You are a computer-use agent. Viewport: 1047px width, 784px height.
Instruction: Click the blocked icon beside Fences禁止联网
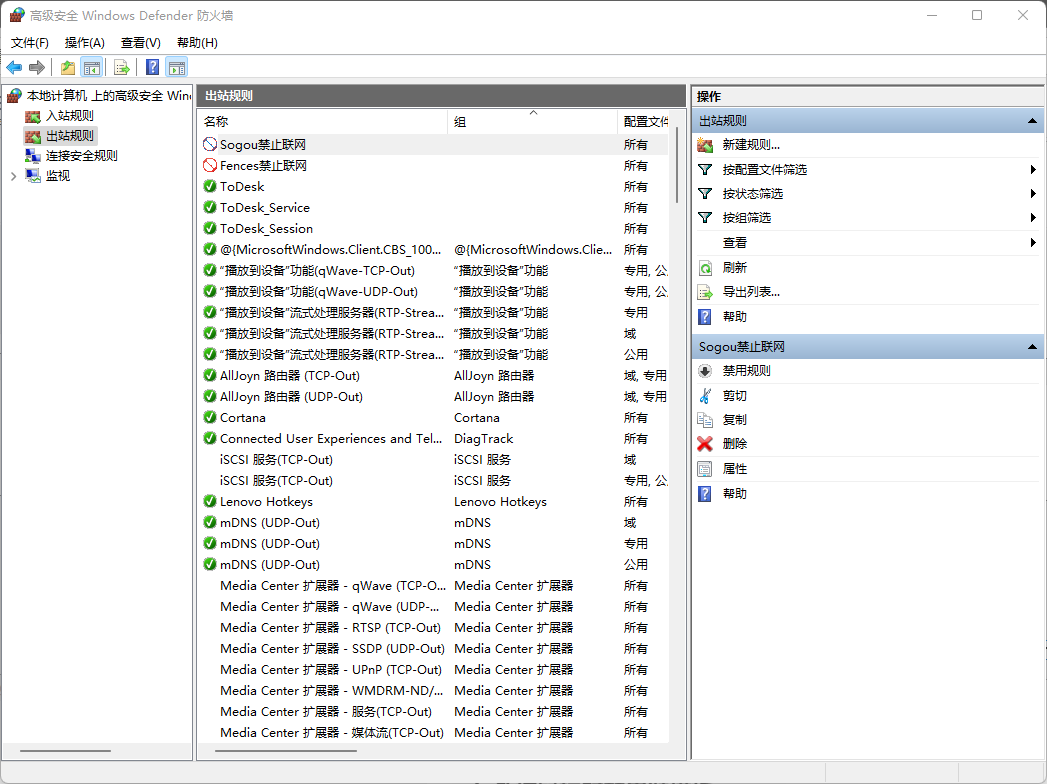click(x=210, y=165)
